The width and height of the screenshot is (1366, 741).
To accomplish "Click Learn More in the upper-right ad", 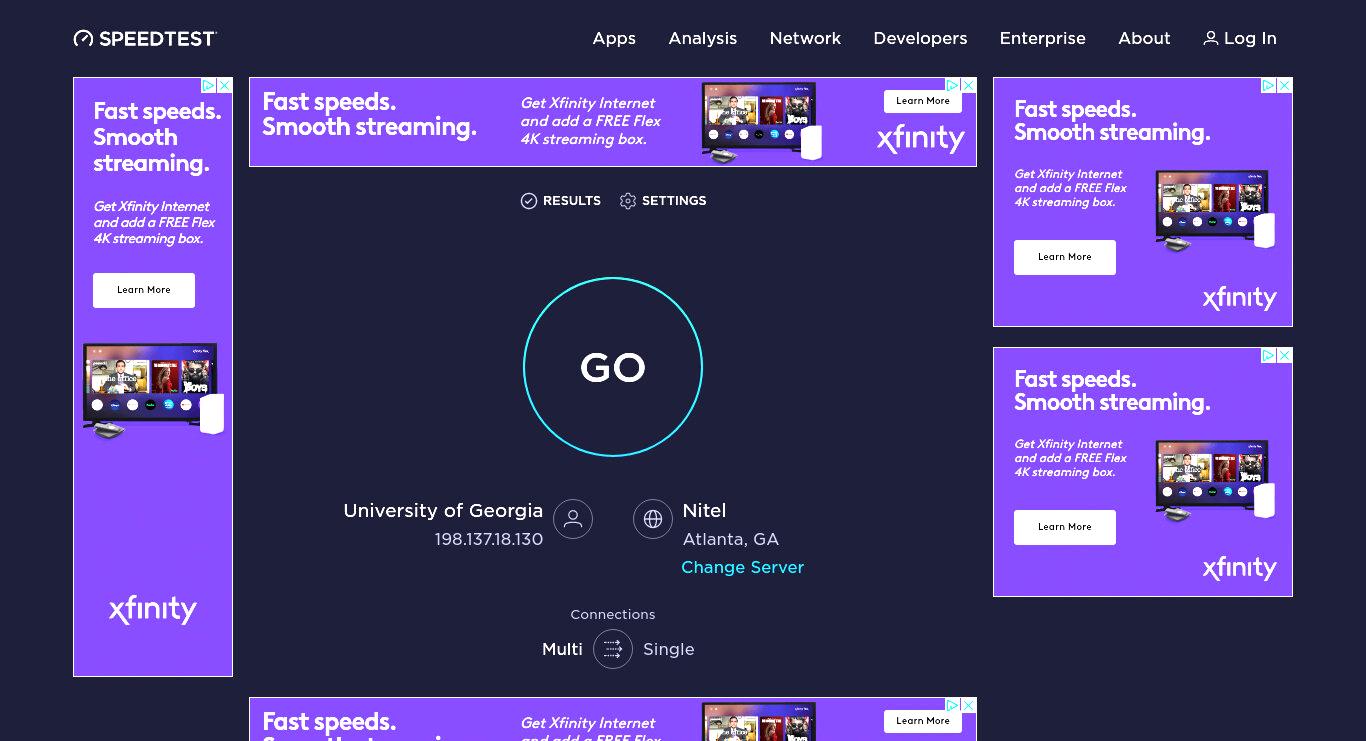I will [1064, 257].
